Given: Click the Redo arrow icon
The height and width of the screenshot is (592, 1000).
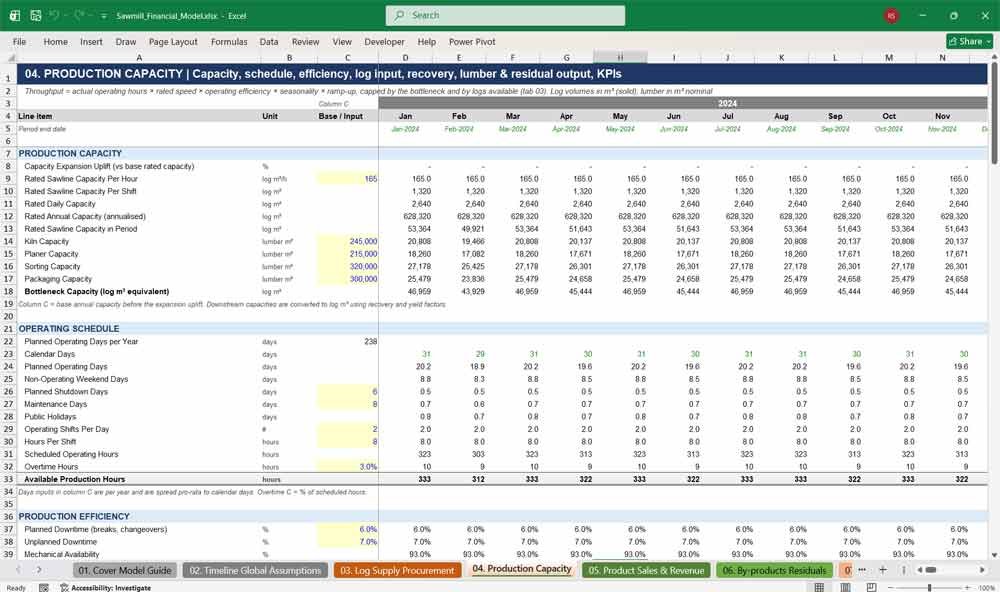Looking at the screenshot, I should click(78, 15).
